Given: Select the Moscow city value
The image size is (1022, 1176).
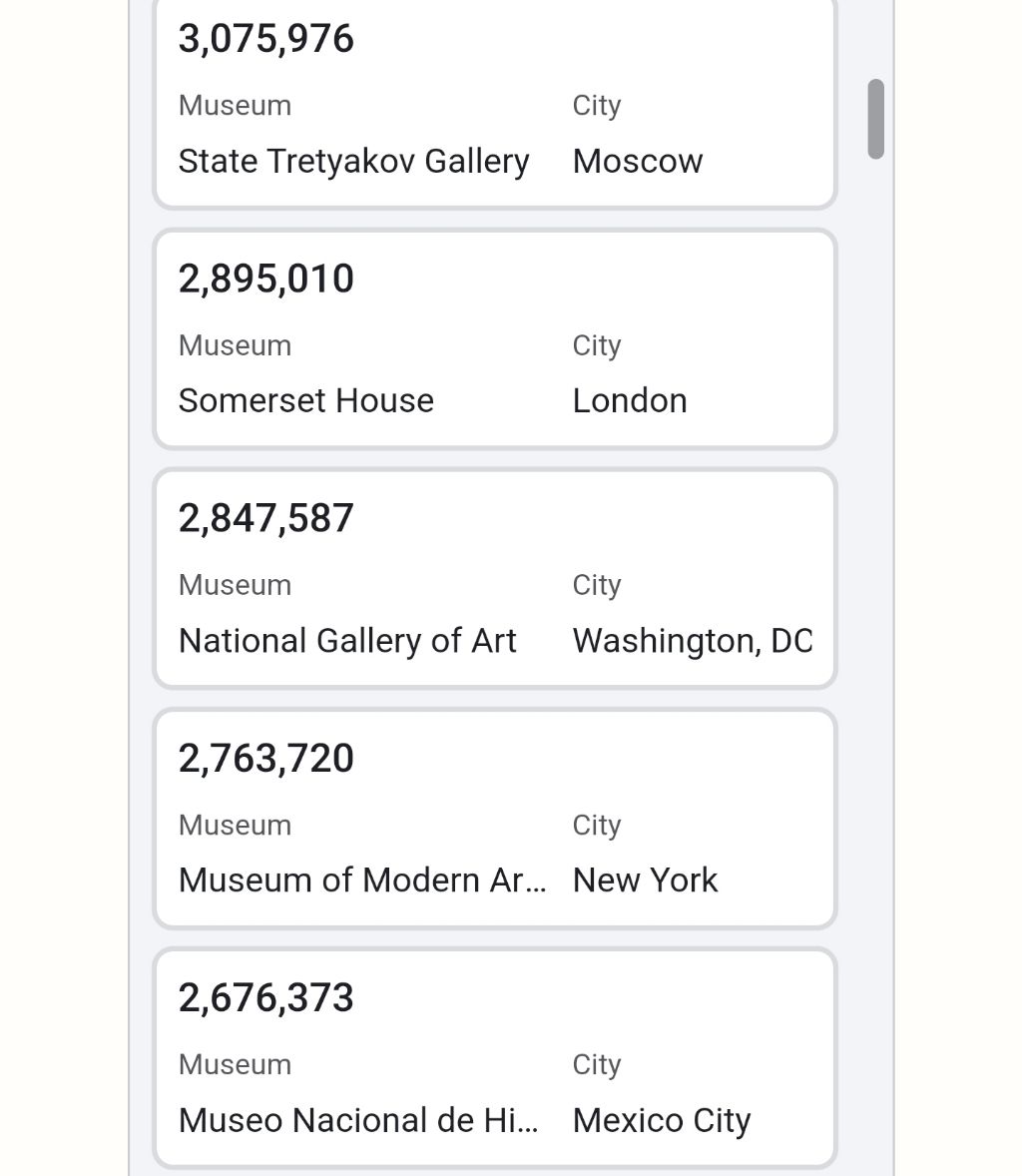Looking at the screenshot, I should point(638,162).
